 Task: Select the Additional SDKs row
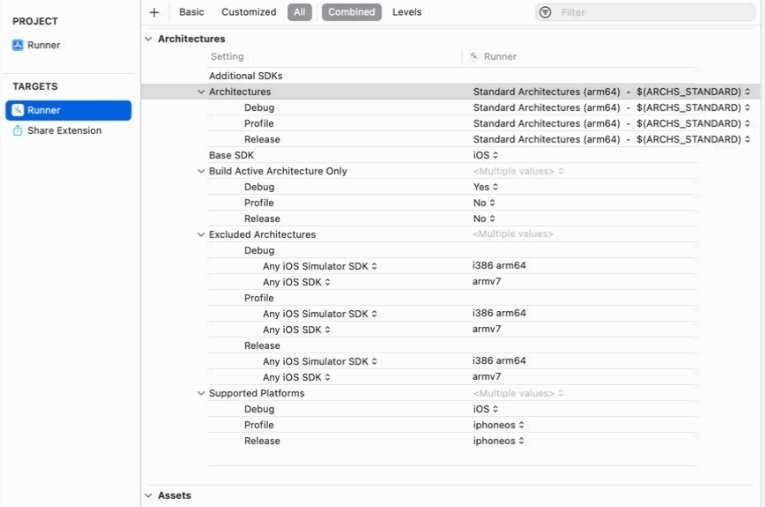point(451,76)
